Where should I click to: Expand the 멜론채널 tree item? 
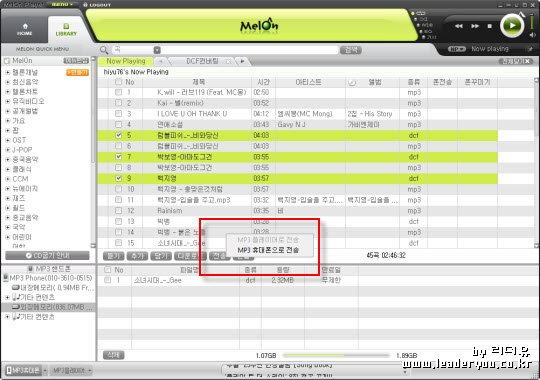pos(8,72)
